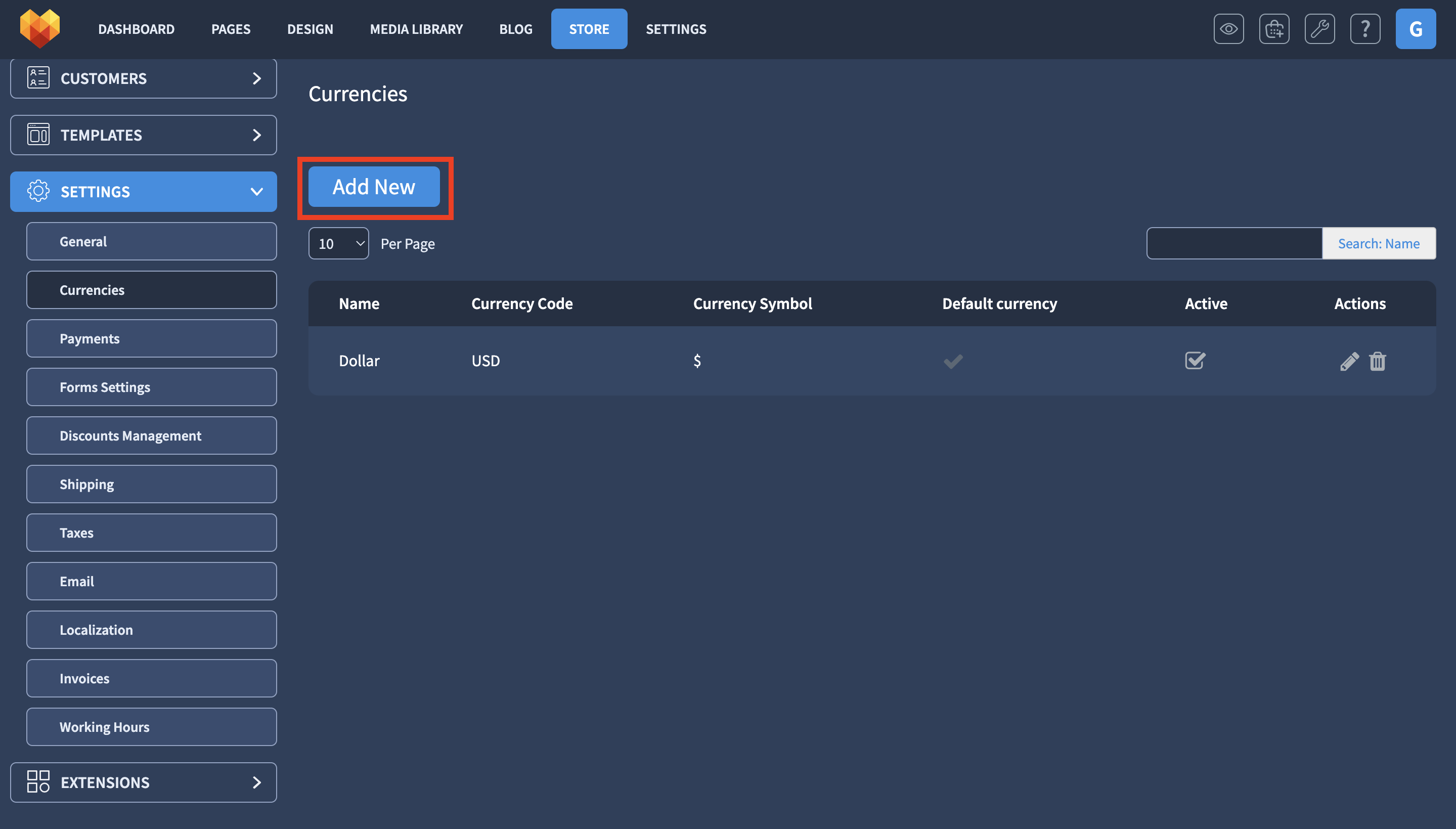Go to the Media Library tab
The width and height of the screenshot is (1456, 829).
(416, 29)
